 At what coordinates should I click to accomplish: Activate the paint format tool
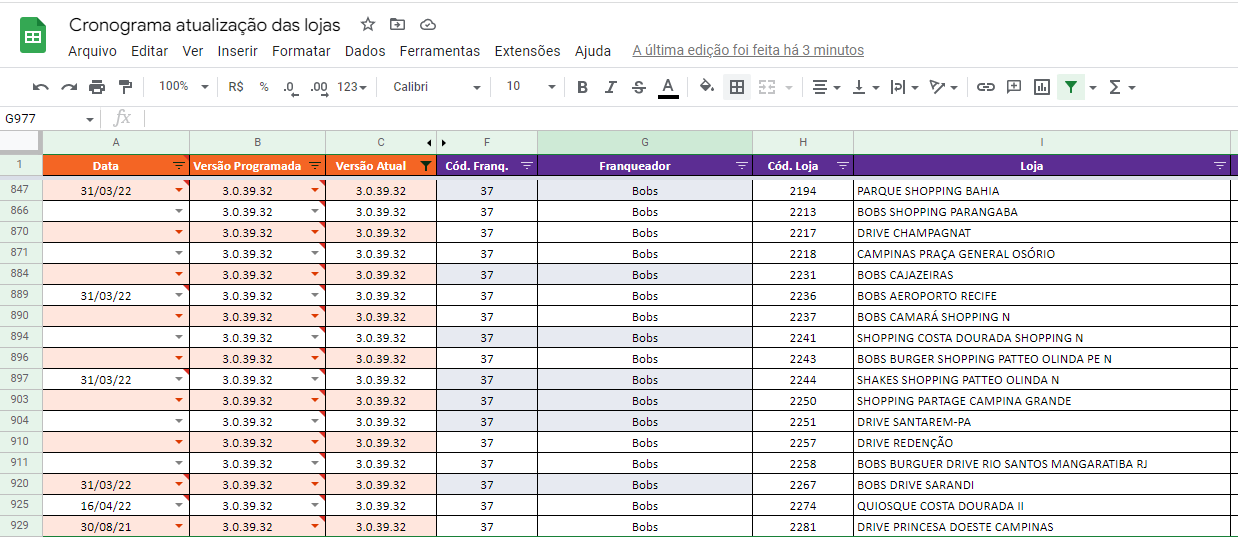pos(125,87)
